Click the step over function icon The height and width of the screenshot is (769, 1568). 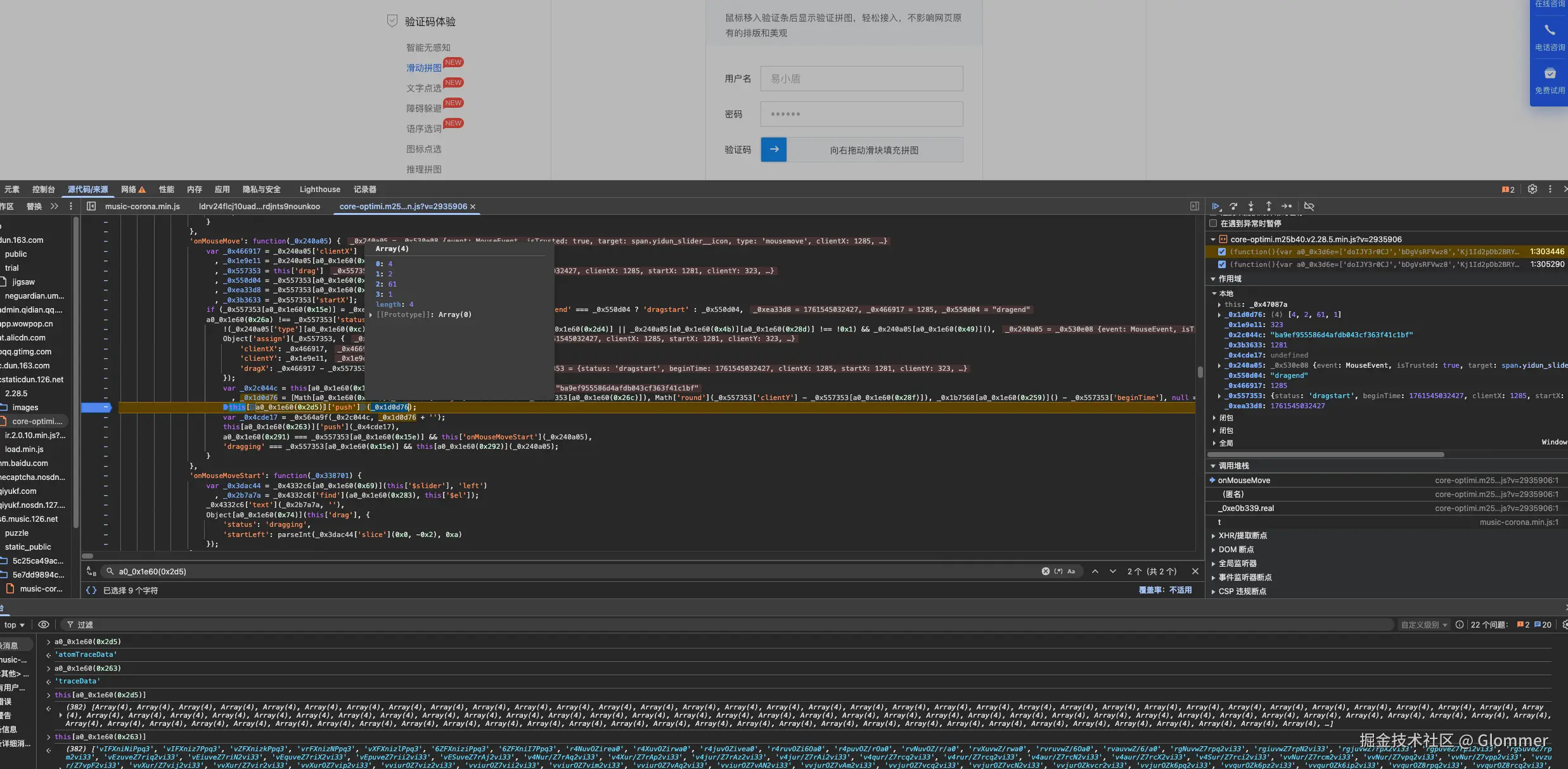tap(1233, 206)
